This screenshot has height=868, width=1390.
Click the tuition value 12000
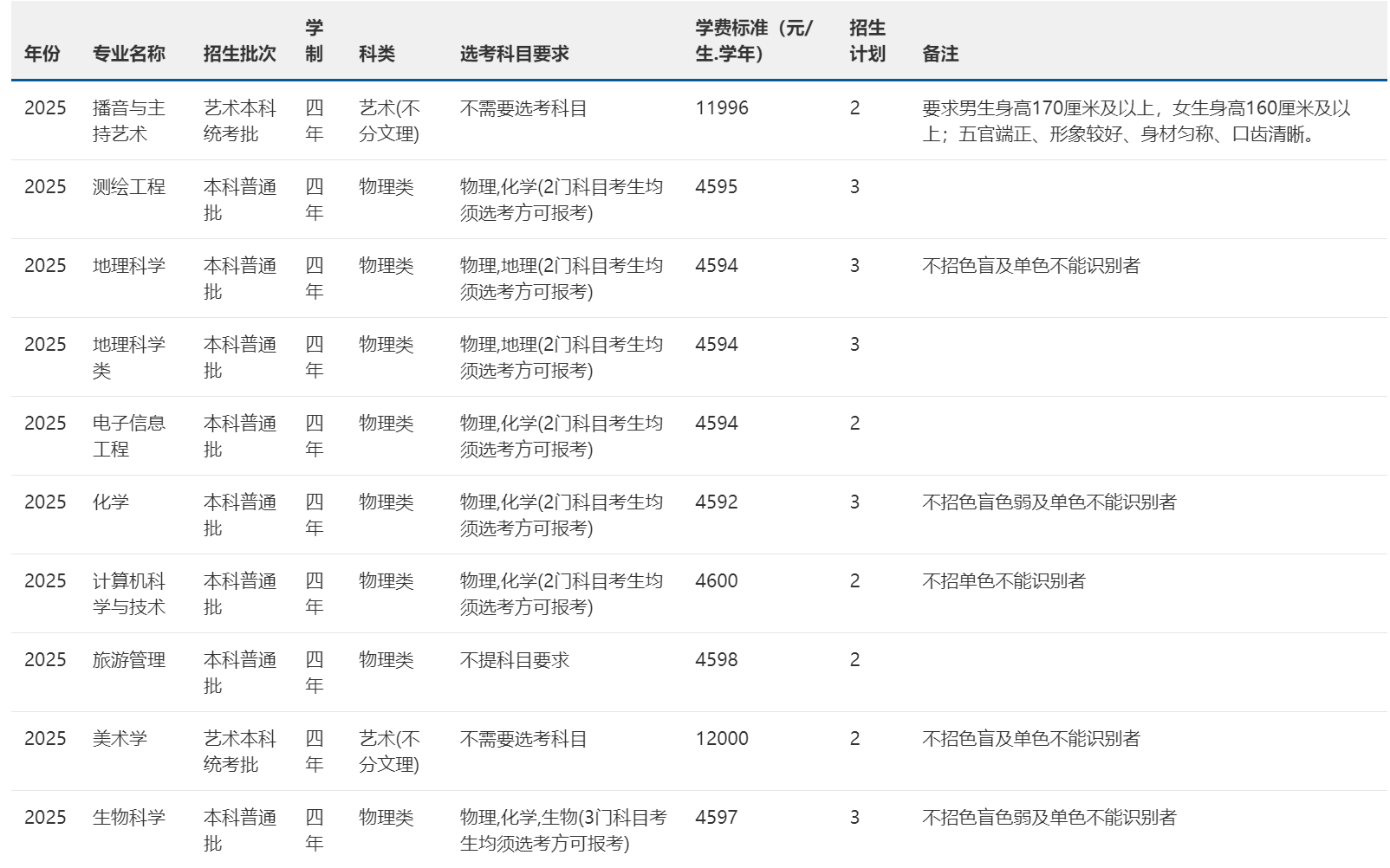(721, 739)
